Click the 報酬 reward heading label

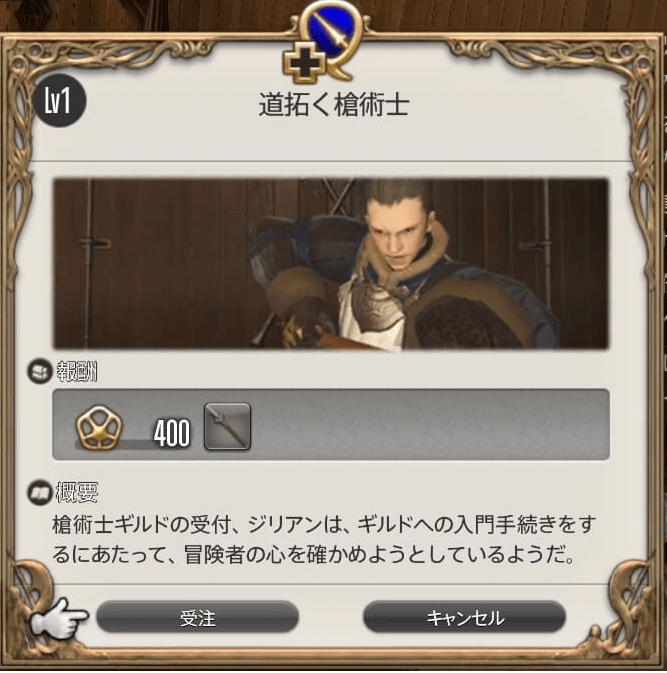[x=77, y=371]
